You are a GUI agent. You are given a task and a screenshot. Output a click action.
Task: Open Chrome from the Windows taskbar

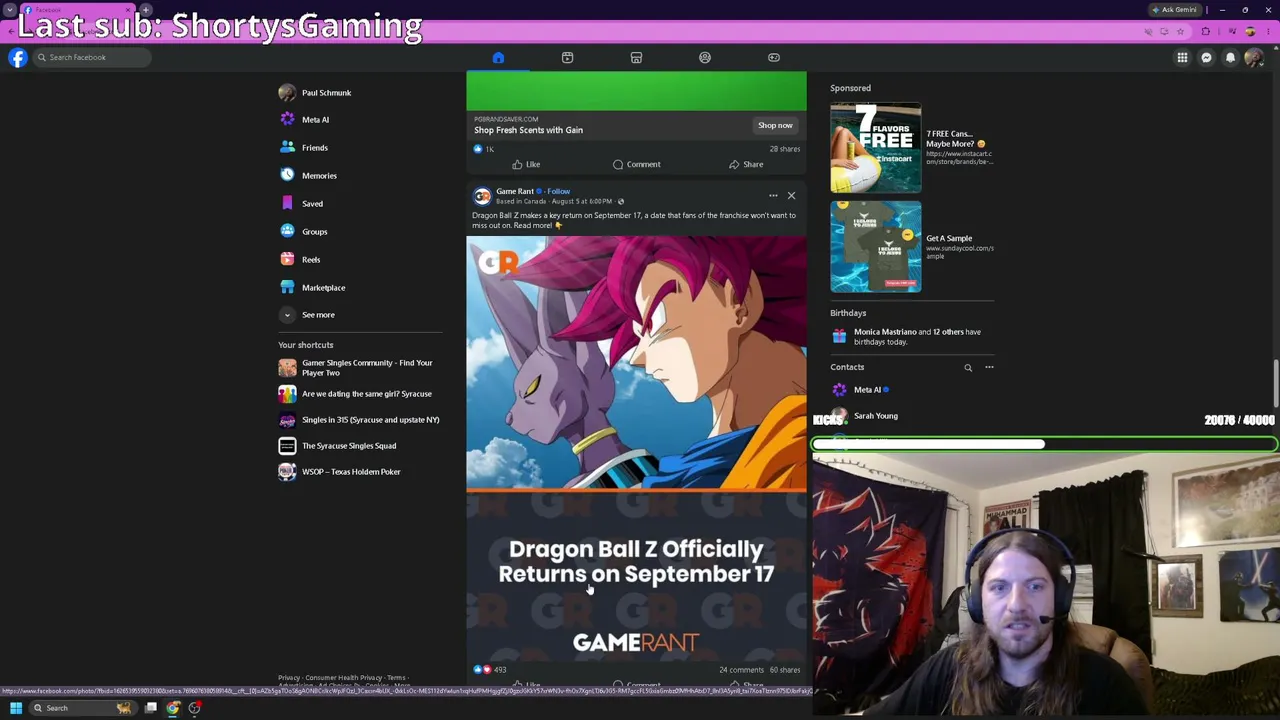(173, 708)
